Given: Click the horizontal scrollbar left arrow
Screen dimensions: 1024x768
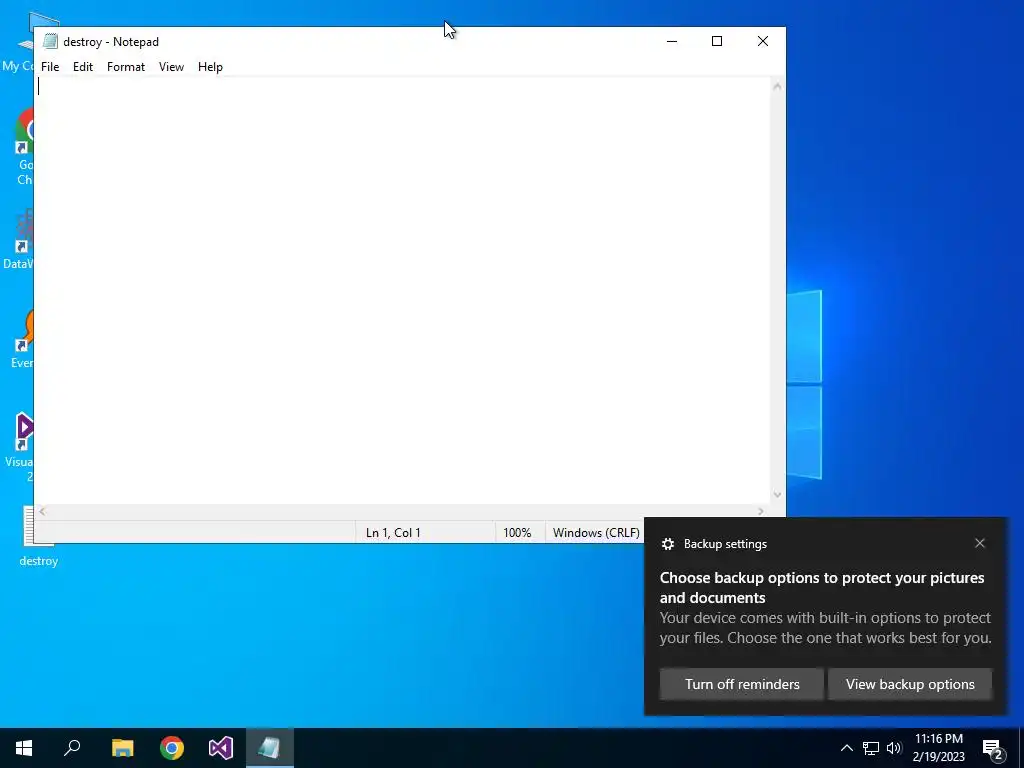Looking at the screenshot, I should pos(42,511).
